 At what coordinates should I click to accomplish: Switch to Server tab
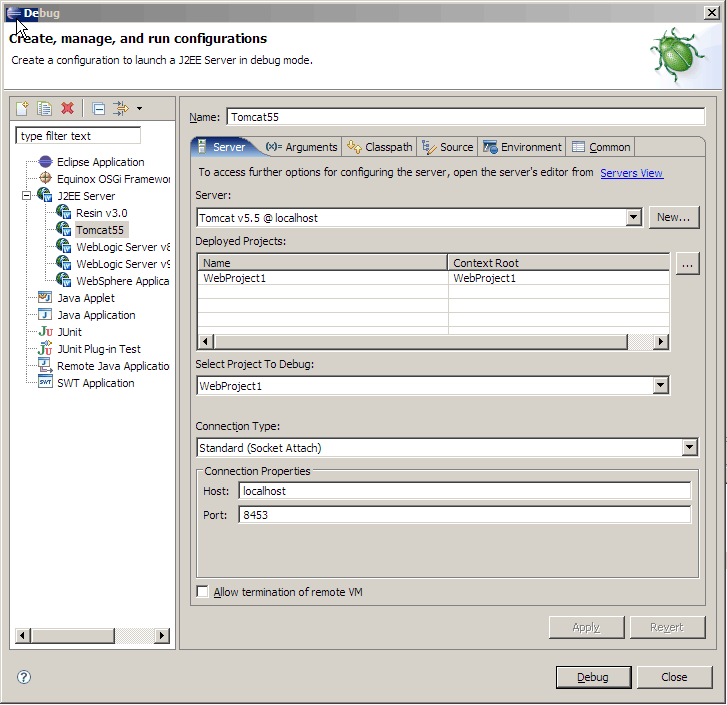click(x=223, y=147)
